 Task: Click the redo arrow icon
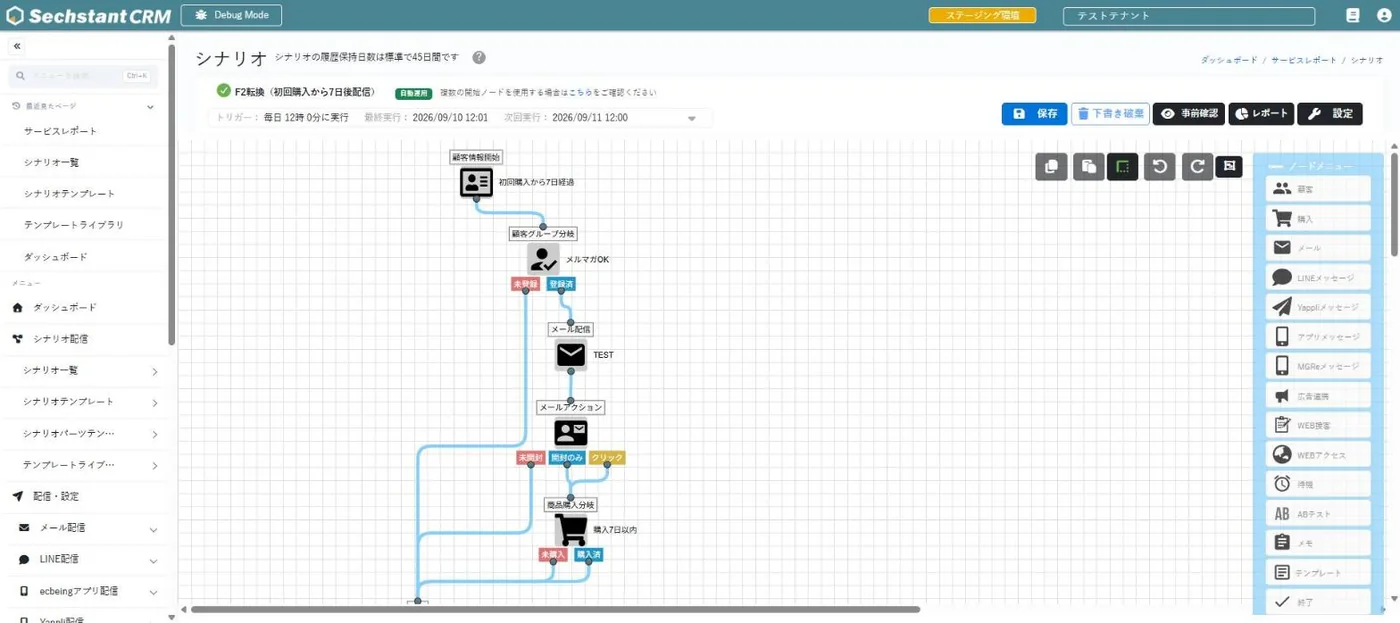[x=1197, y=167]
